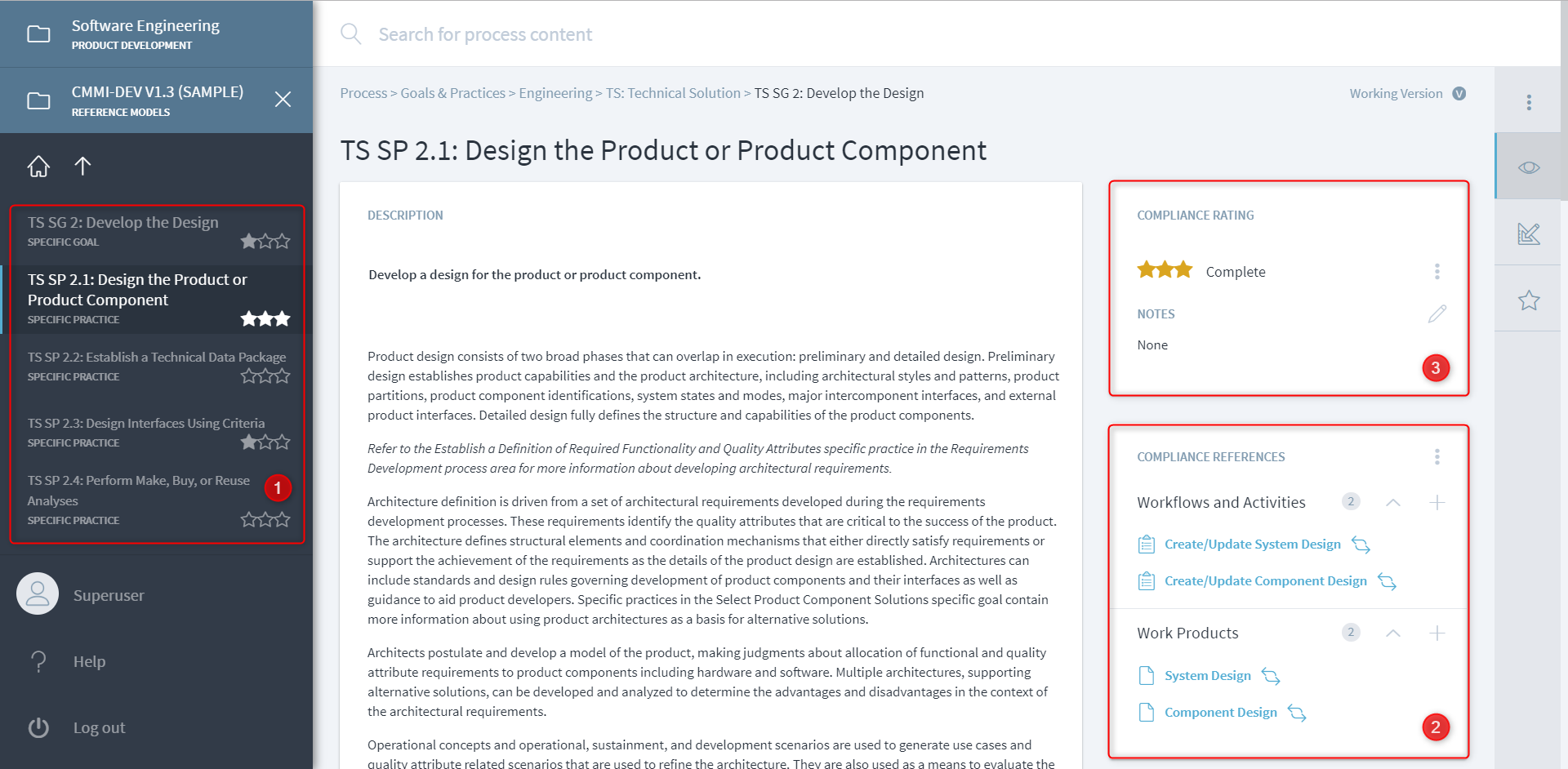Click the search magnifier icon
This screenshot has height=769, width=1568.
point(350,34)
